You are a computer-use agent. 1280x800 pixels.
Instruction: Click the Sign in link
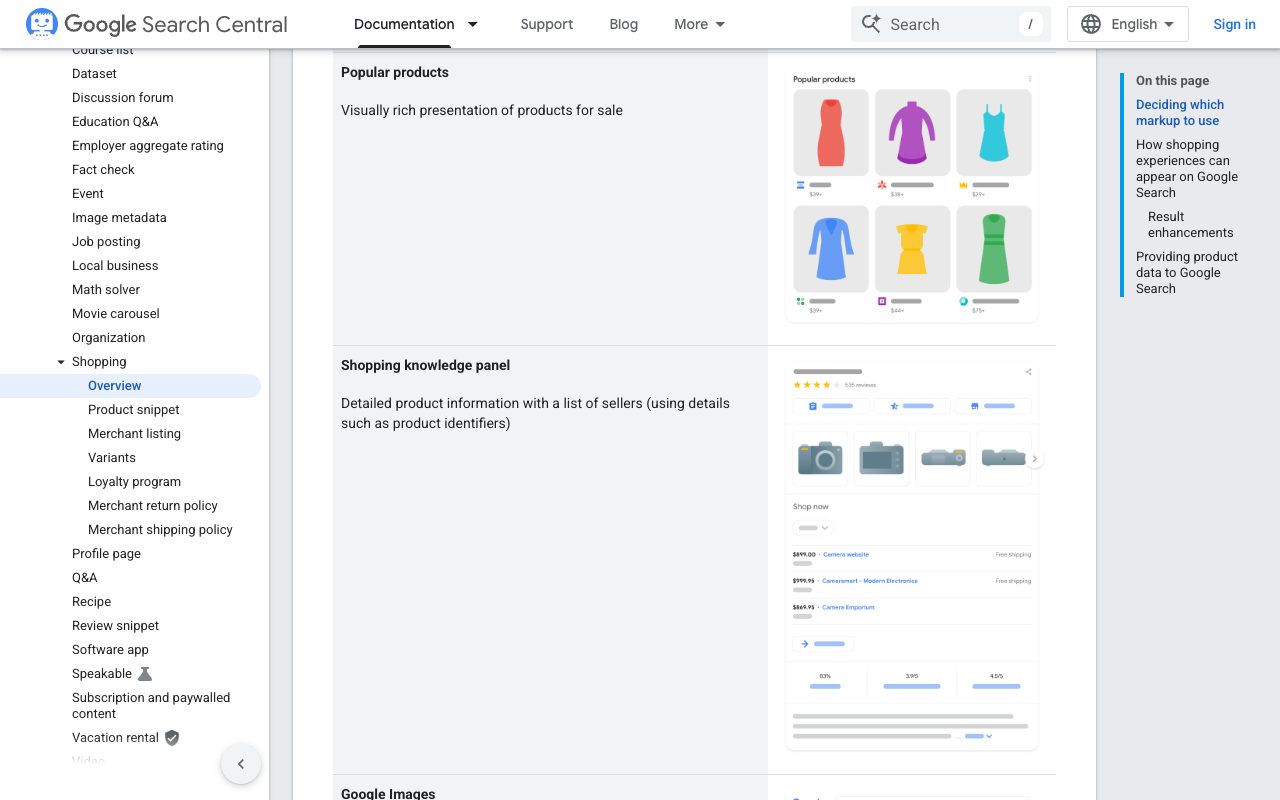coord(1234,24)
